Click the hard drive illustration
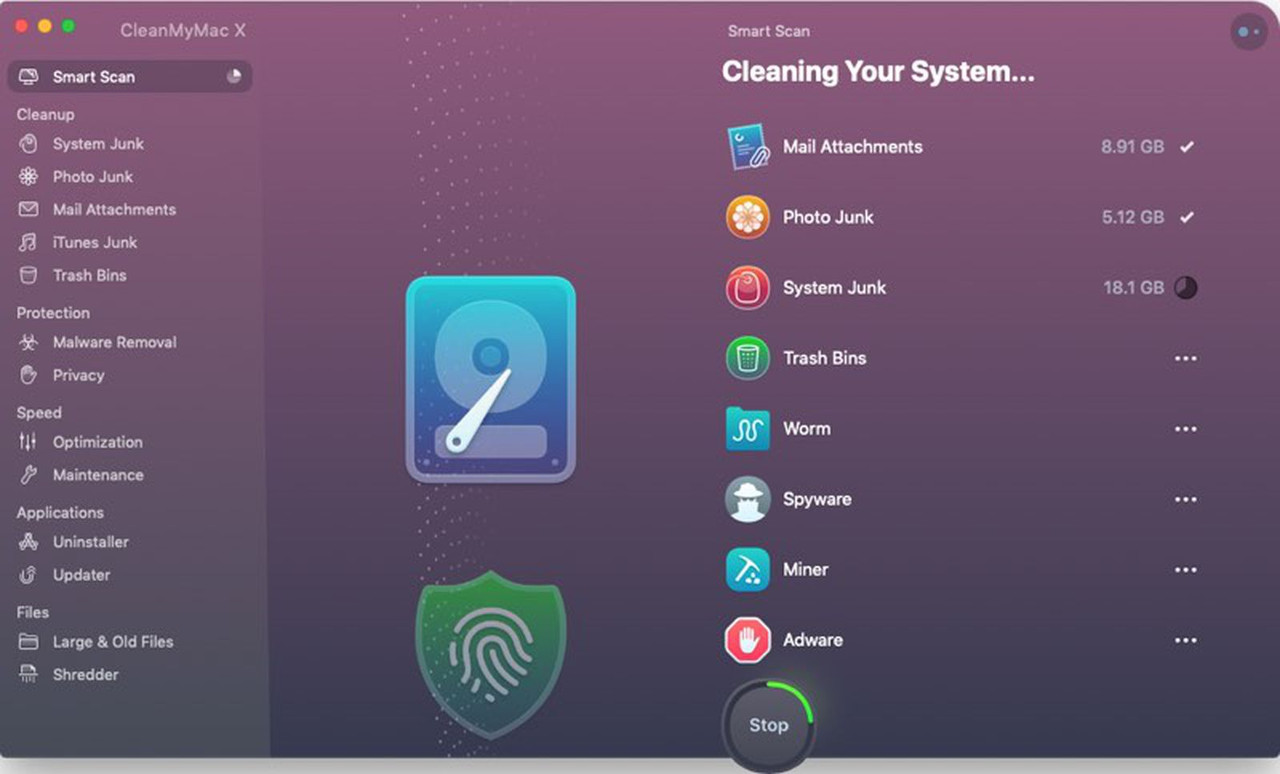This screenshot has width=1280, height=774. 490,380
